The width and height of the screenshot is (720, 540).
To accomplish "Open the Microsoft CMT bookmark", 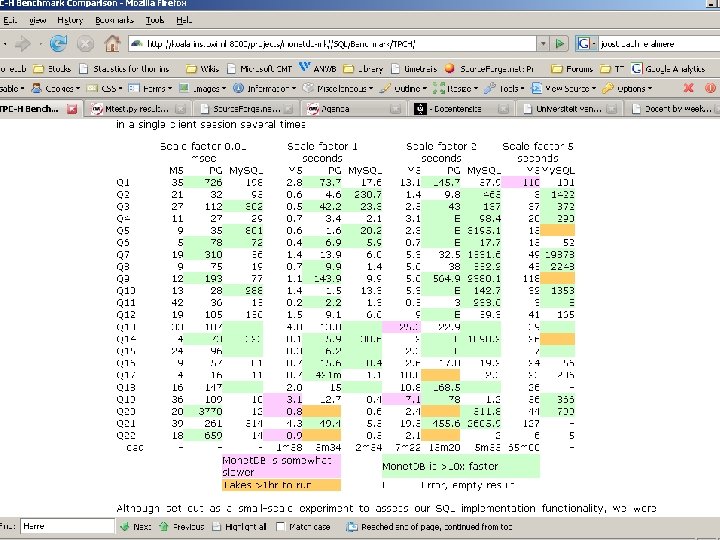I will pos(259,69).
